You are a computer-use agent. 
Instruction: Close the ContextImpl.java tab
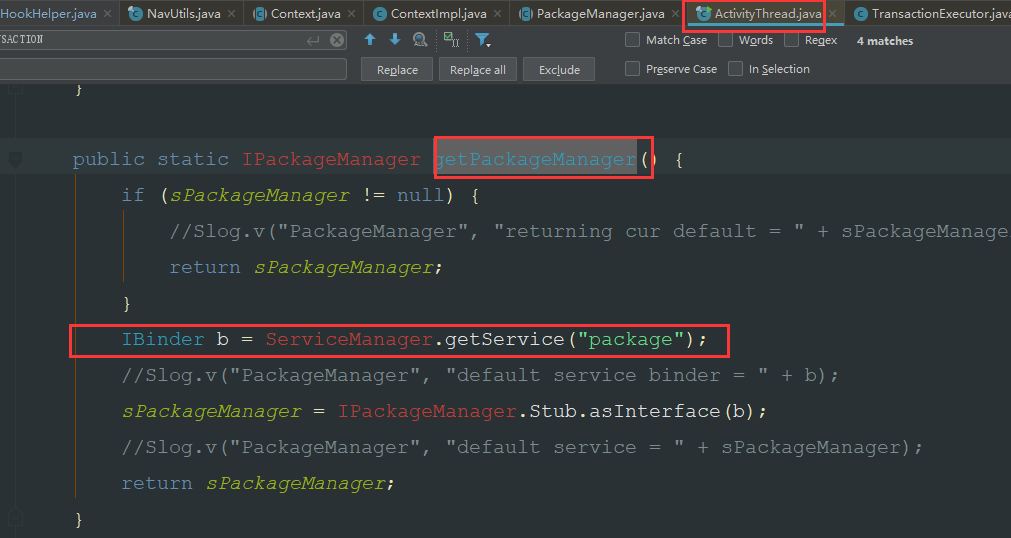pyautogui.click(x=497, y=14)
